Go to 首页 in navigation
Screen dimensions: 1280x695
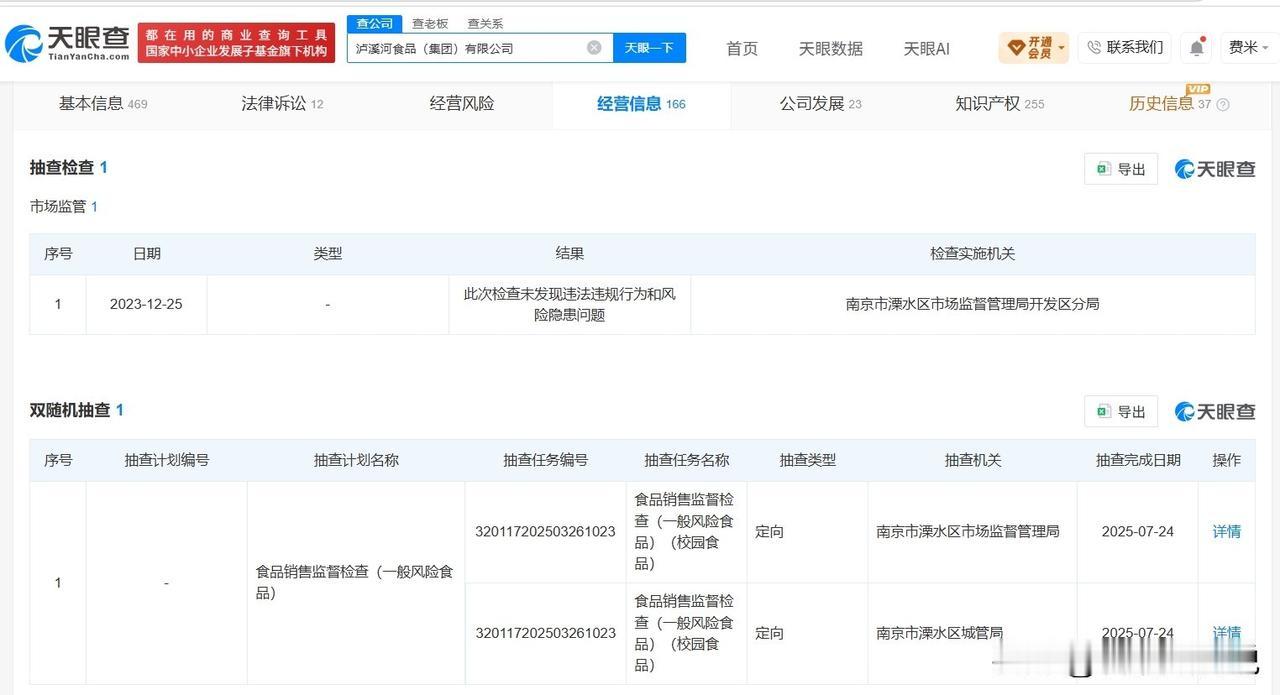tap(742, 48)
